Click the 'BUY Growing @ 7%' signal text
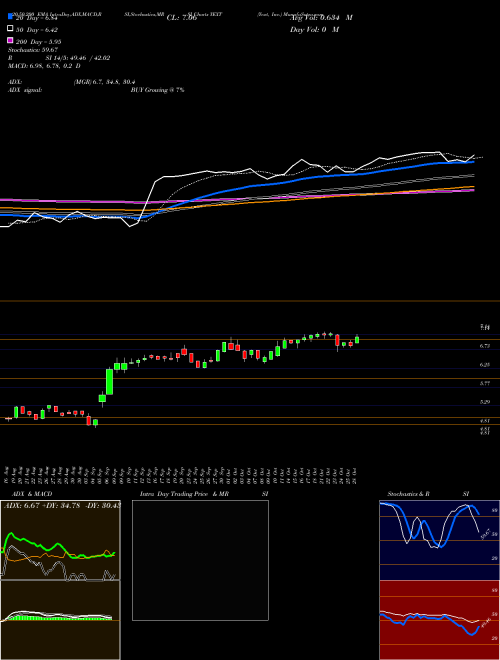This screenshot has width=500, height=660. [157, 90]
